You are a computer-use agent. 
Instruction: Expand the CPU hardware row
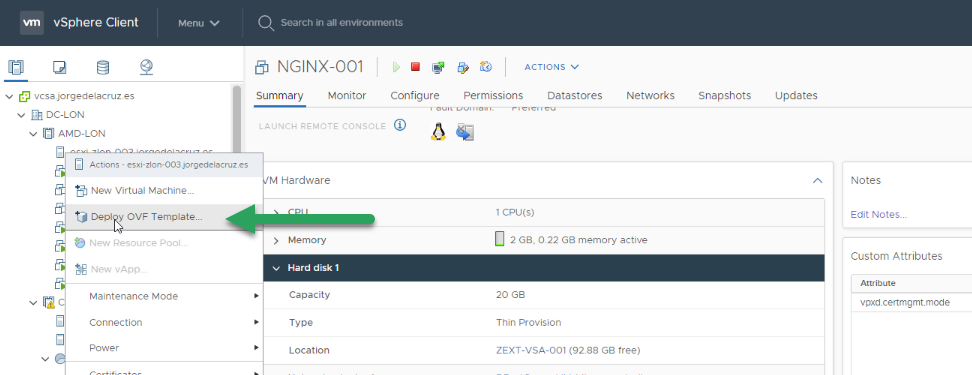coord(276,213)
